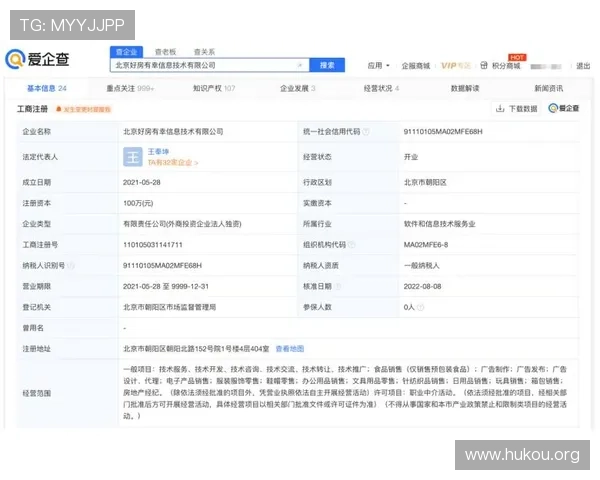Select status value 开业

click(411, 157)
